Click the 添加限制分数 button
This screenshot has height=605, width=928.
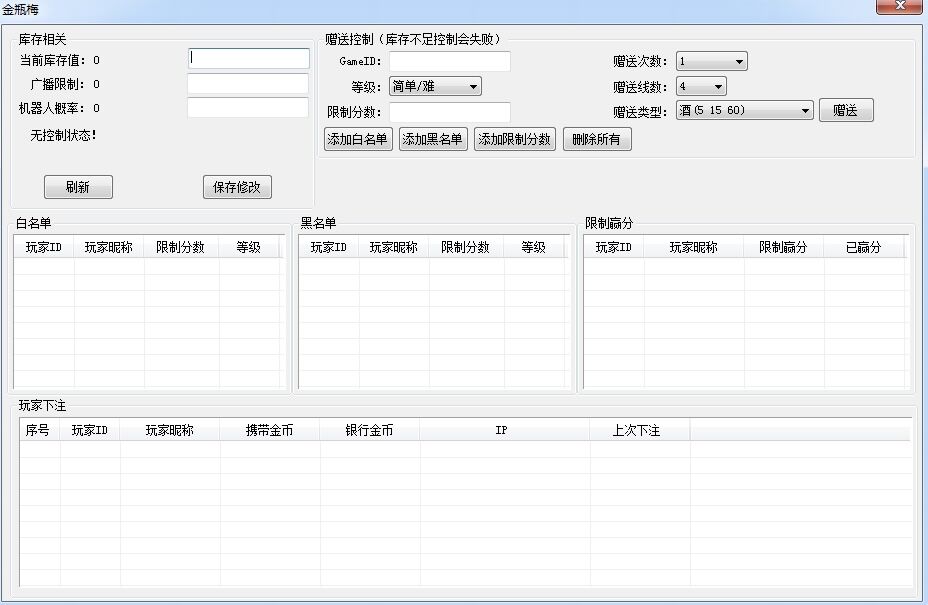click(514, 139)
